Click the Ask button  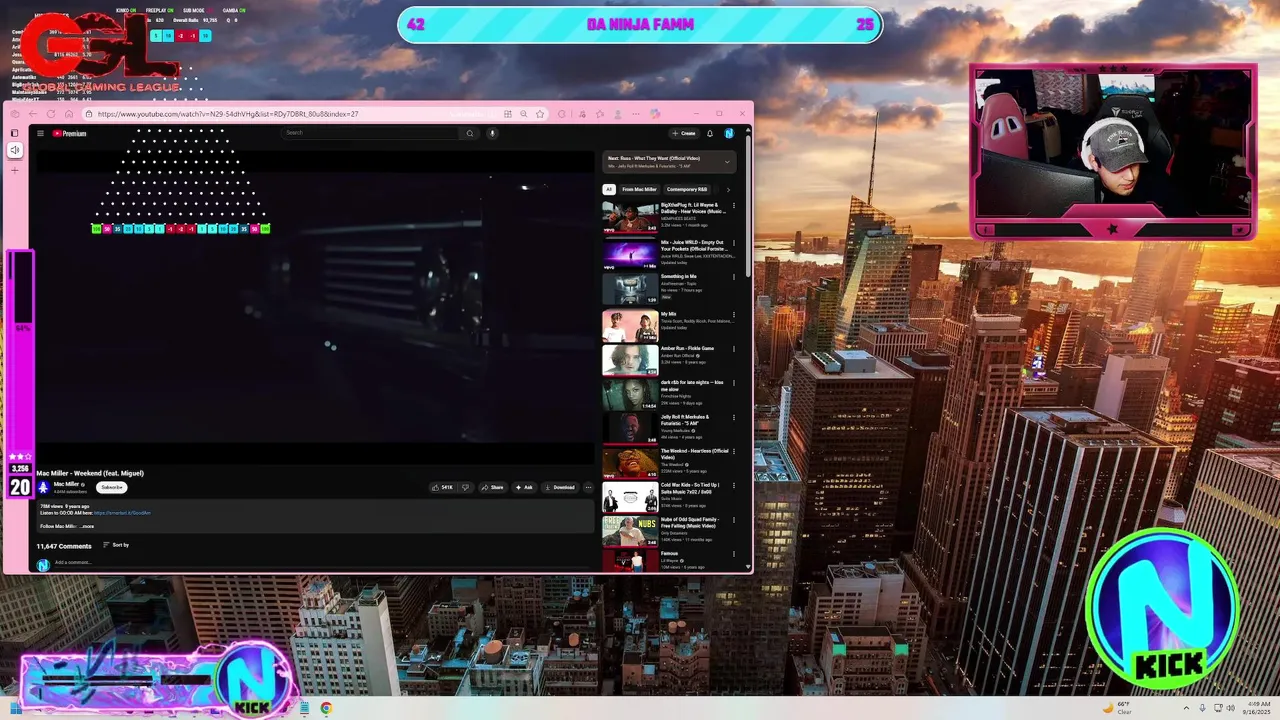tap(525, 487)
